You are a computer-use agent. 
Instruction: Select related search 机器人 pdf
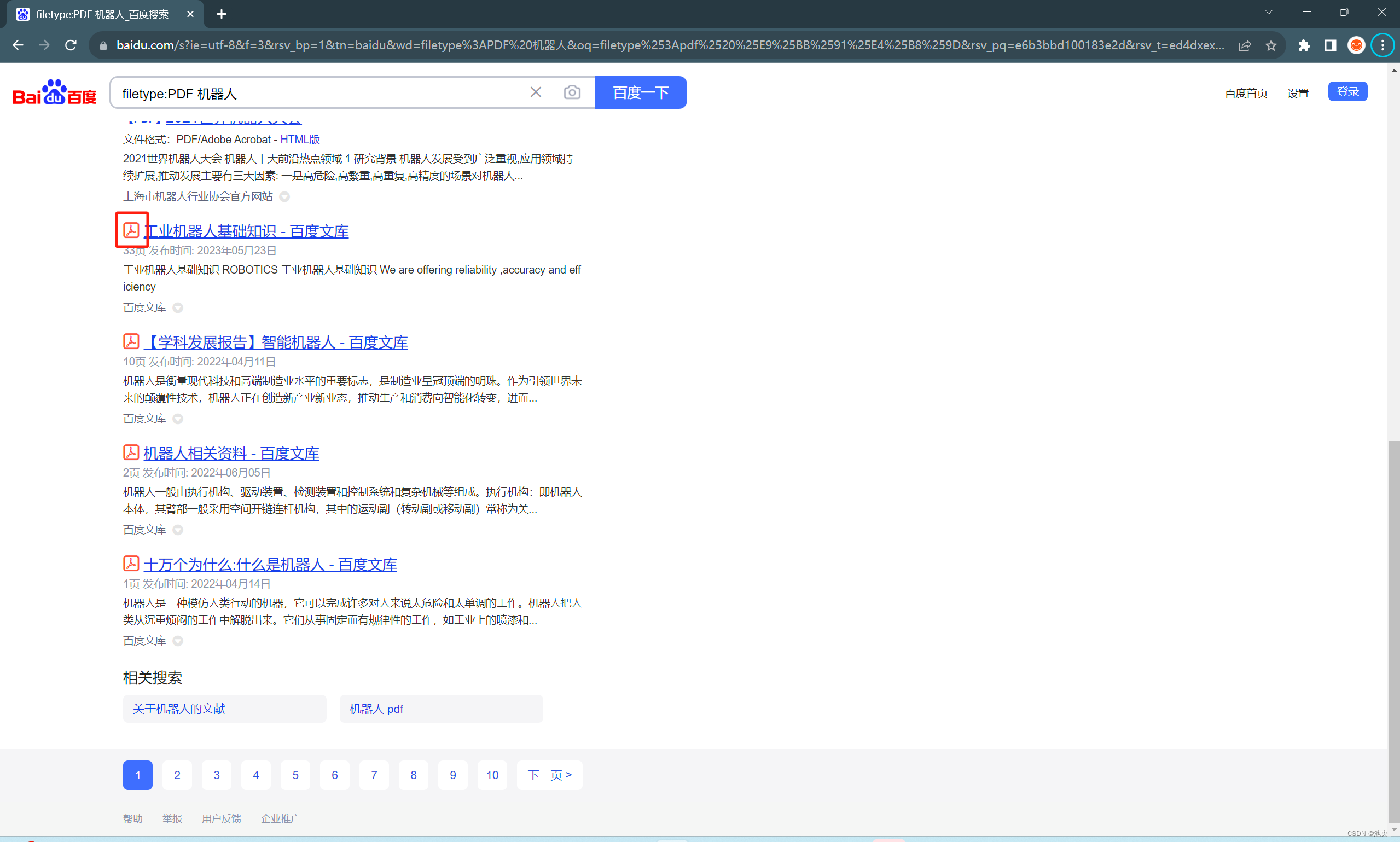442,709
